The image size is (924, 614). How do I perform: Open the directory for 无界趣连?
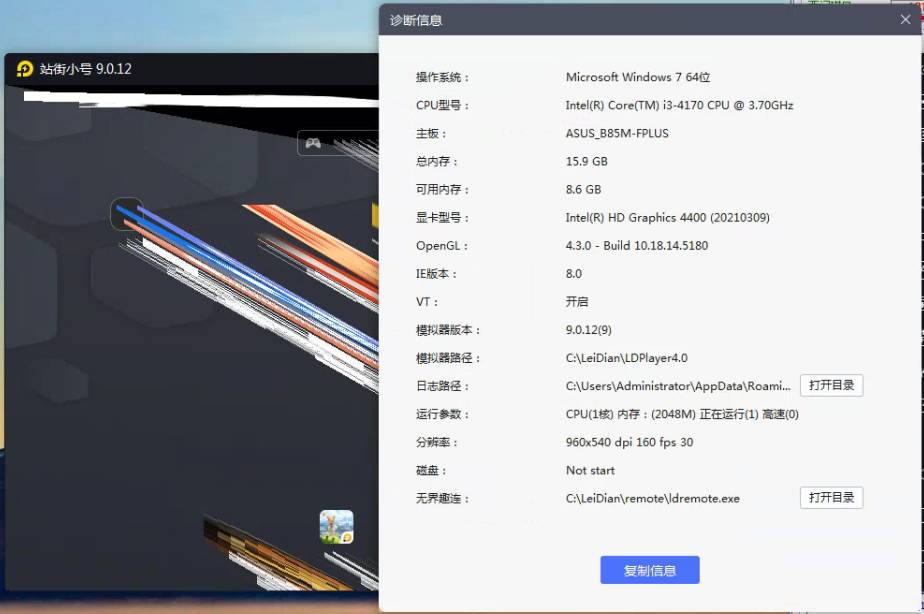[x=831, y=498]
